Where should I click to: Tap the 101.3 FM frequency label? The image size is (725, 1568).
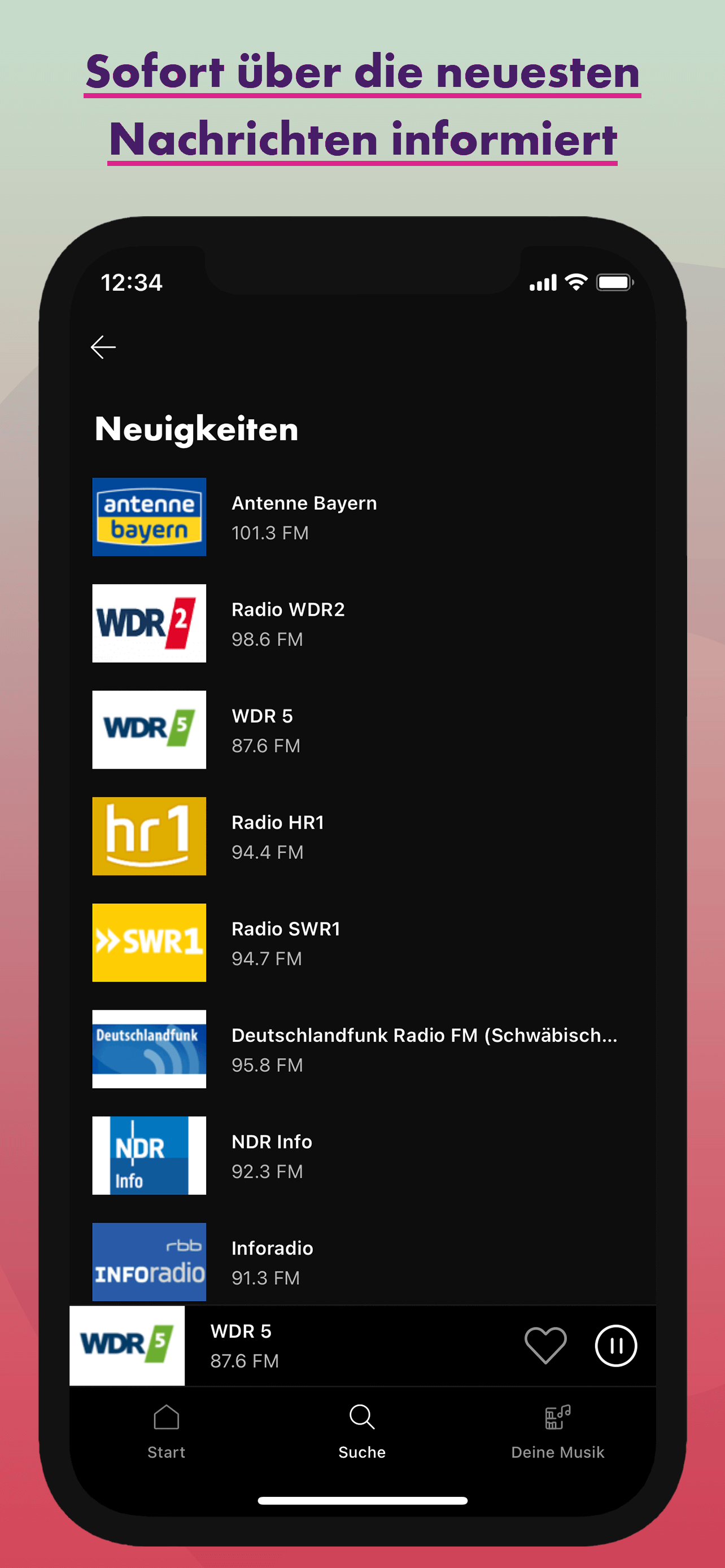tap(270, 533)
